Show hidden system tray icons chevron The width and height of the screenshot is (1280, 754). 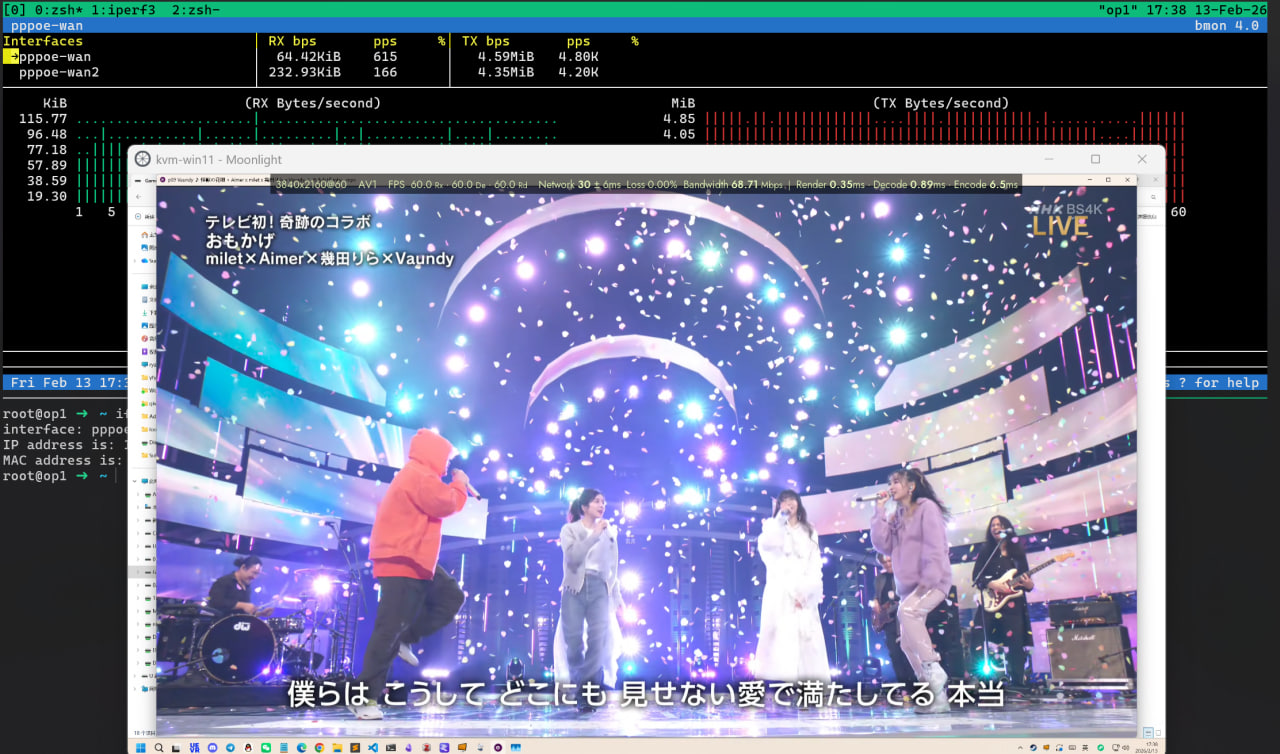[x=1020, y=747]
